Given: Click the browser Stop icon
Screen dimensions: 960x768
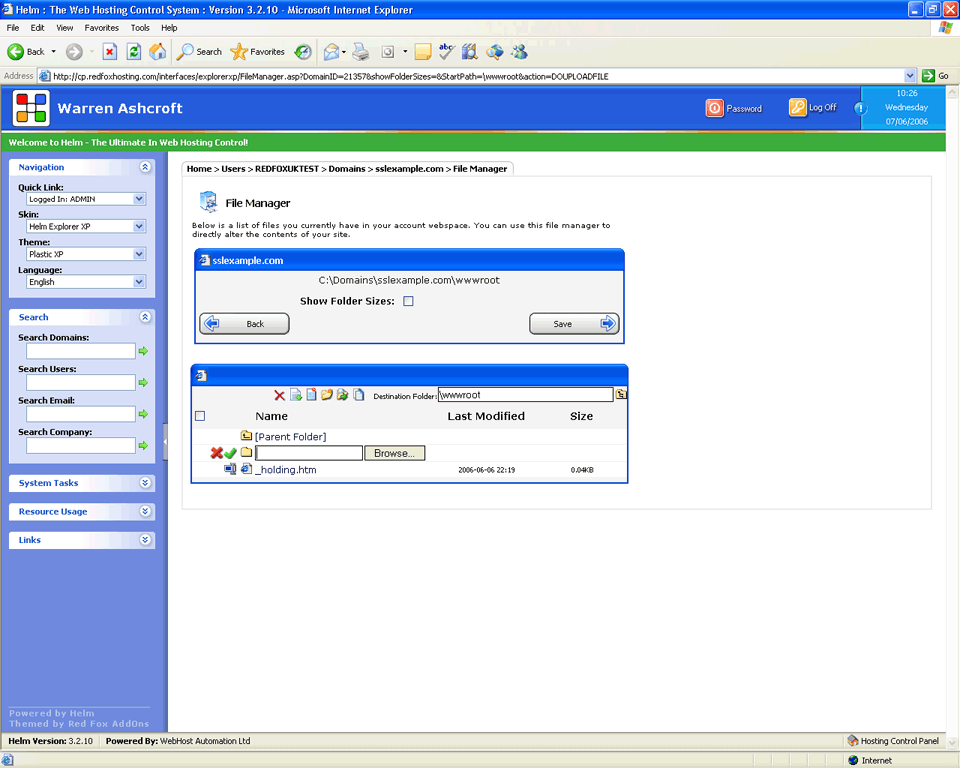Looking at the screenshot, I should (x=110, y=52).
